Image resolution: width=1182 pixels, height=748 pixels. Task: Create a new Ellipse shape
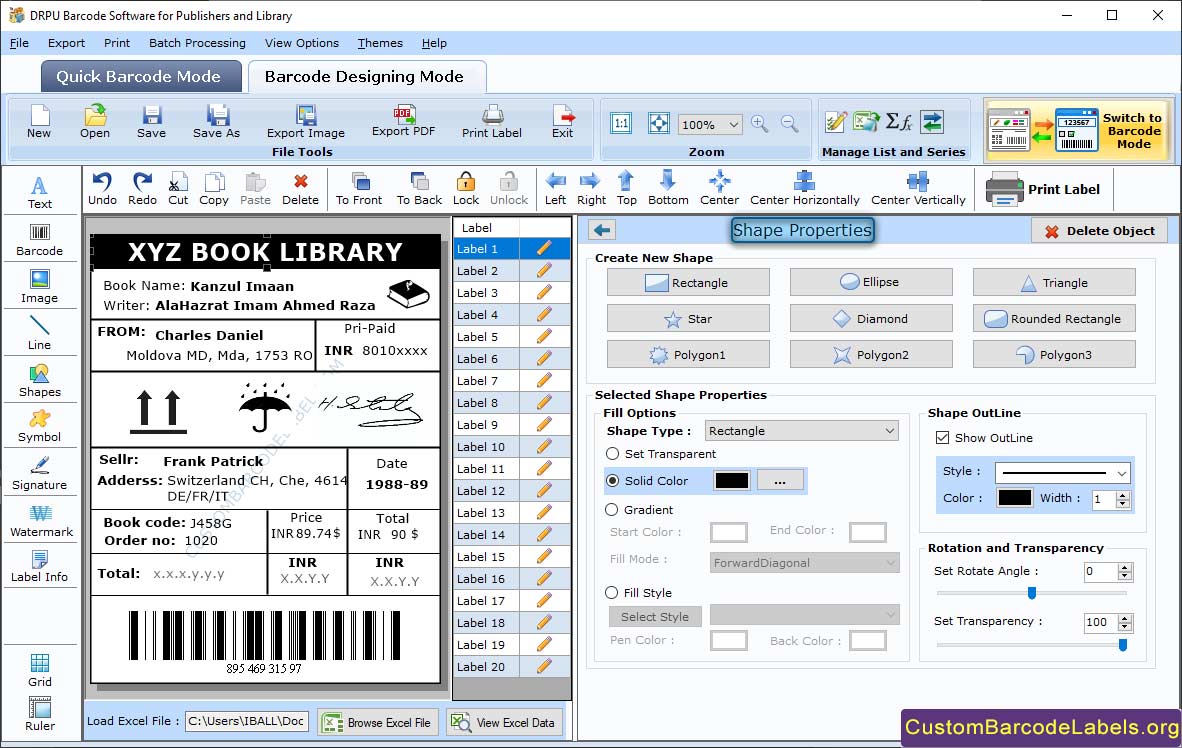(x=871, y=282)
